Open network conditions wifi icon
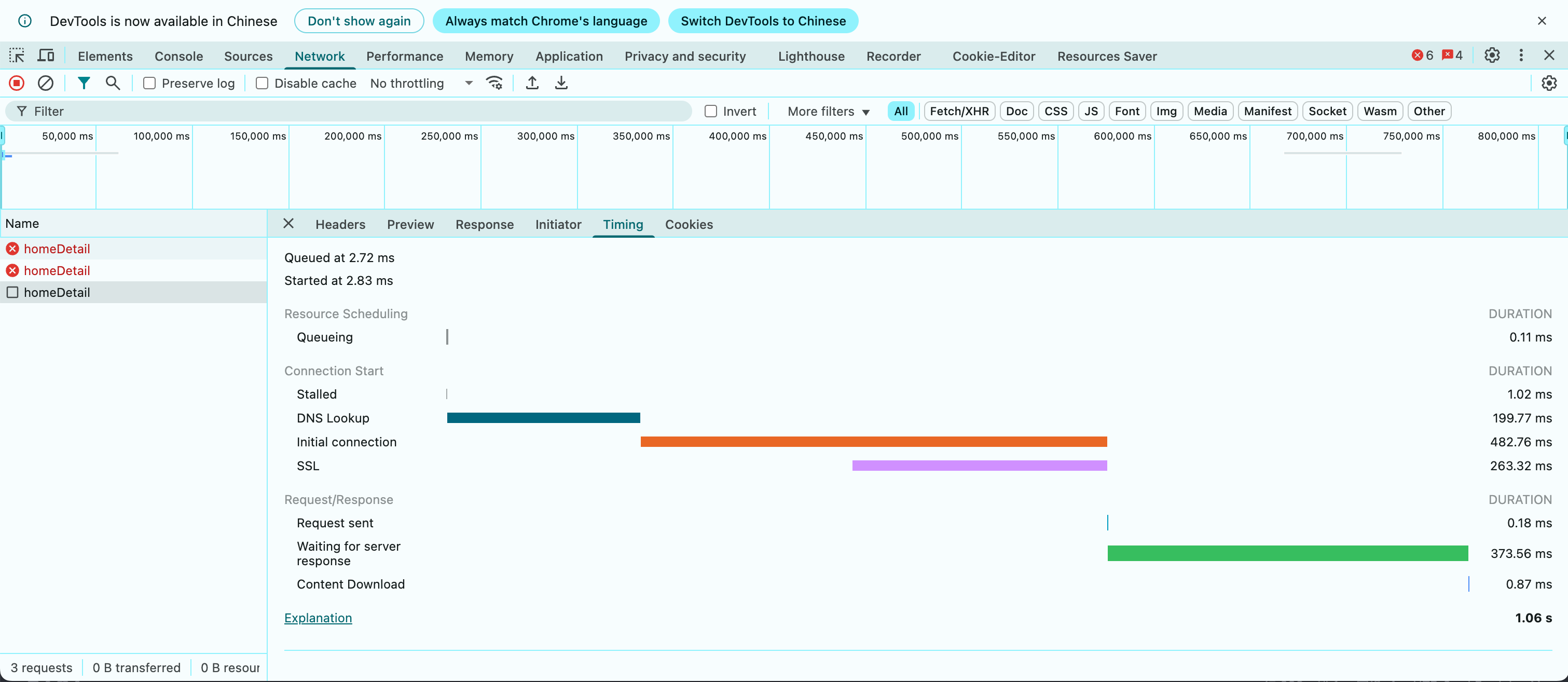1568x682 pixels. pos(494,83)
